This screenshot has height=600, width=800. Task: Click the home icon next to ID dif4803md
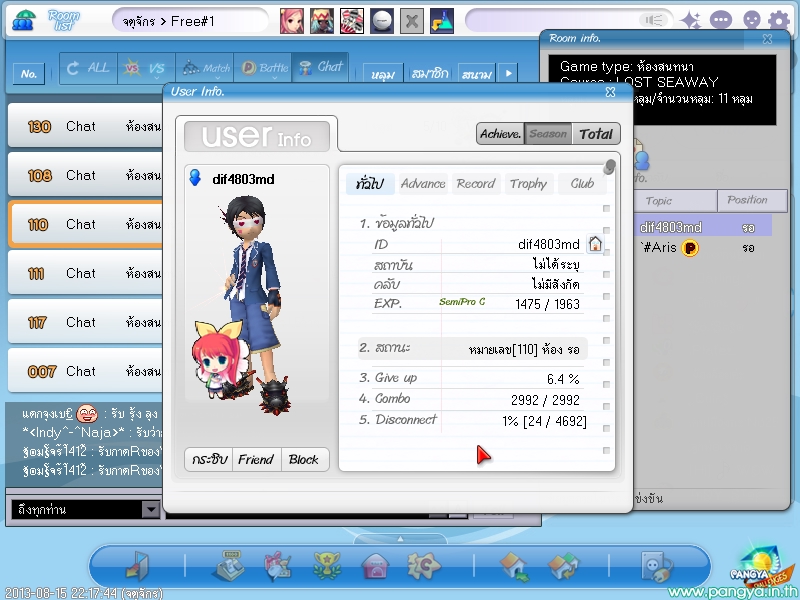(x=595, y=243)
